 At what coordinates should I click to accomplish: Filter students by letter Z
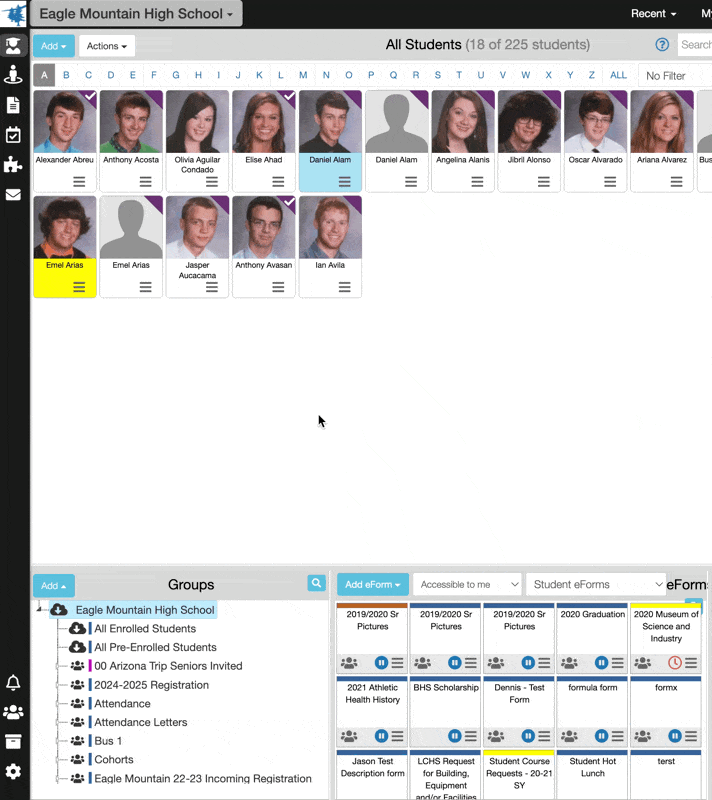tap(592, 75)
